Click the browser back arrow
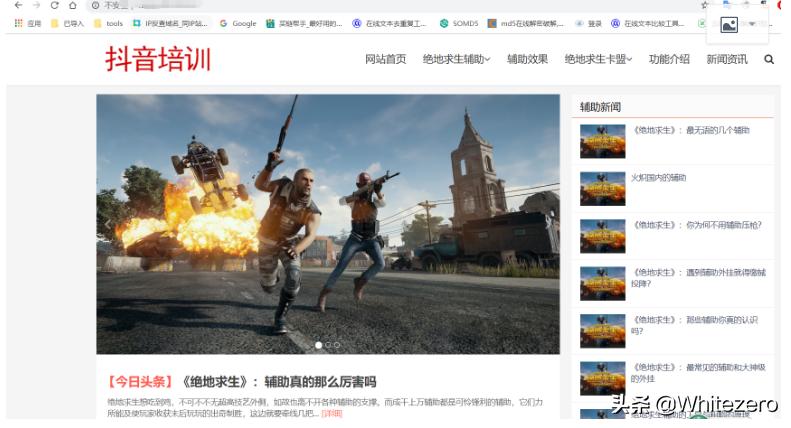The height and width of the screenshot is (428, 791). [18, 6]
